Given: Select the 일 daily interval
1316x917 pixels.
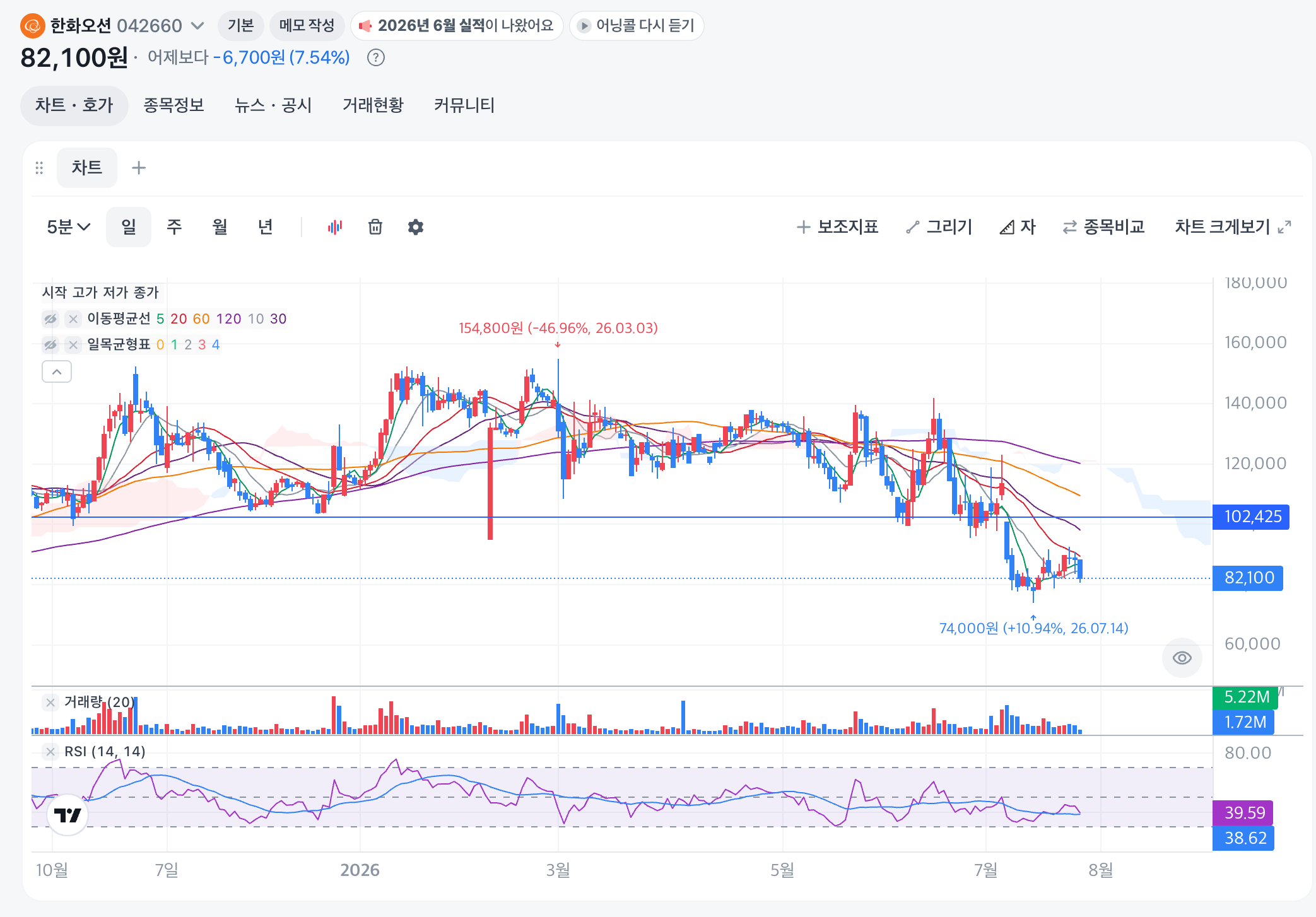Looking at the screenshot, I should pyautogui.click(x=129, y=227).
